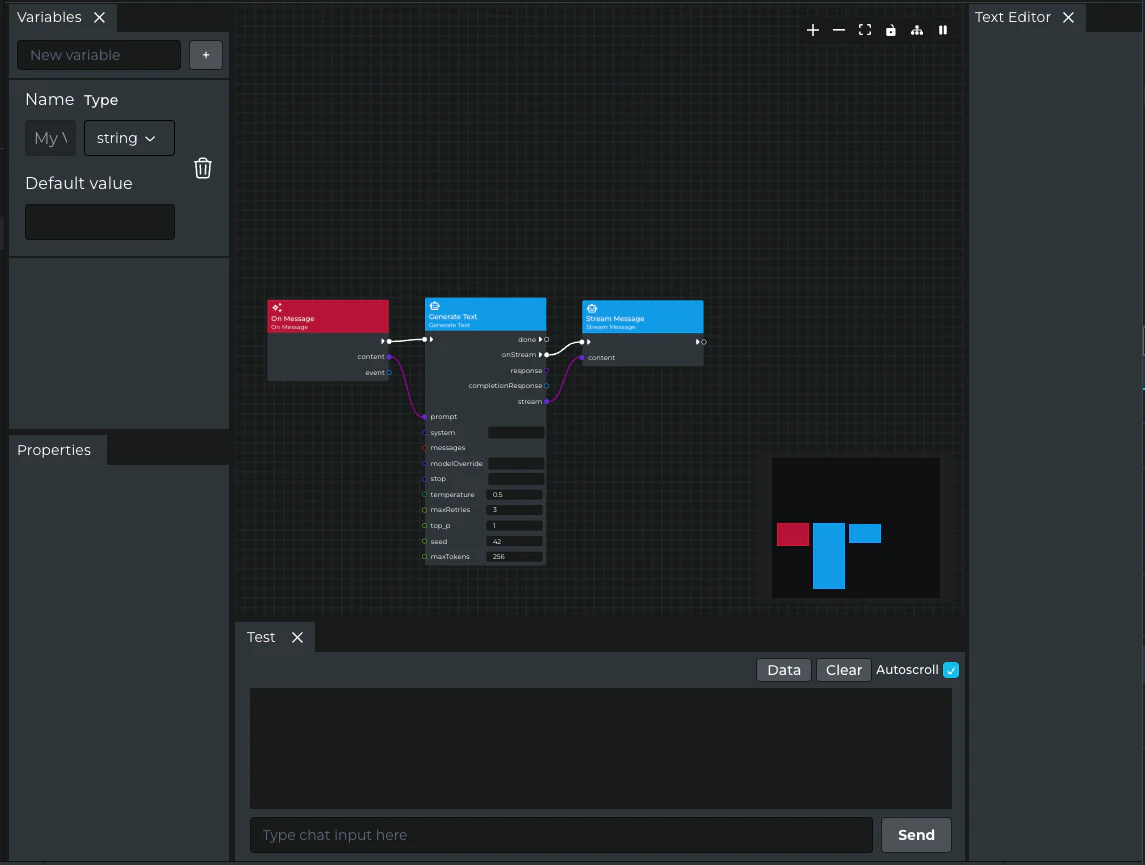Open the variable type dropdown showing string

tap(129, 138)
